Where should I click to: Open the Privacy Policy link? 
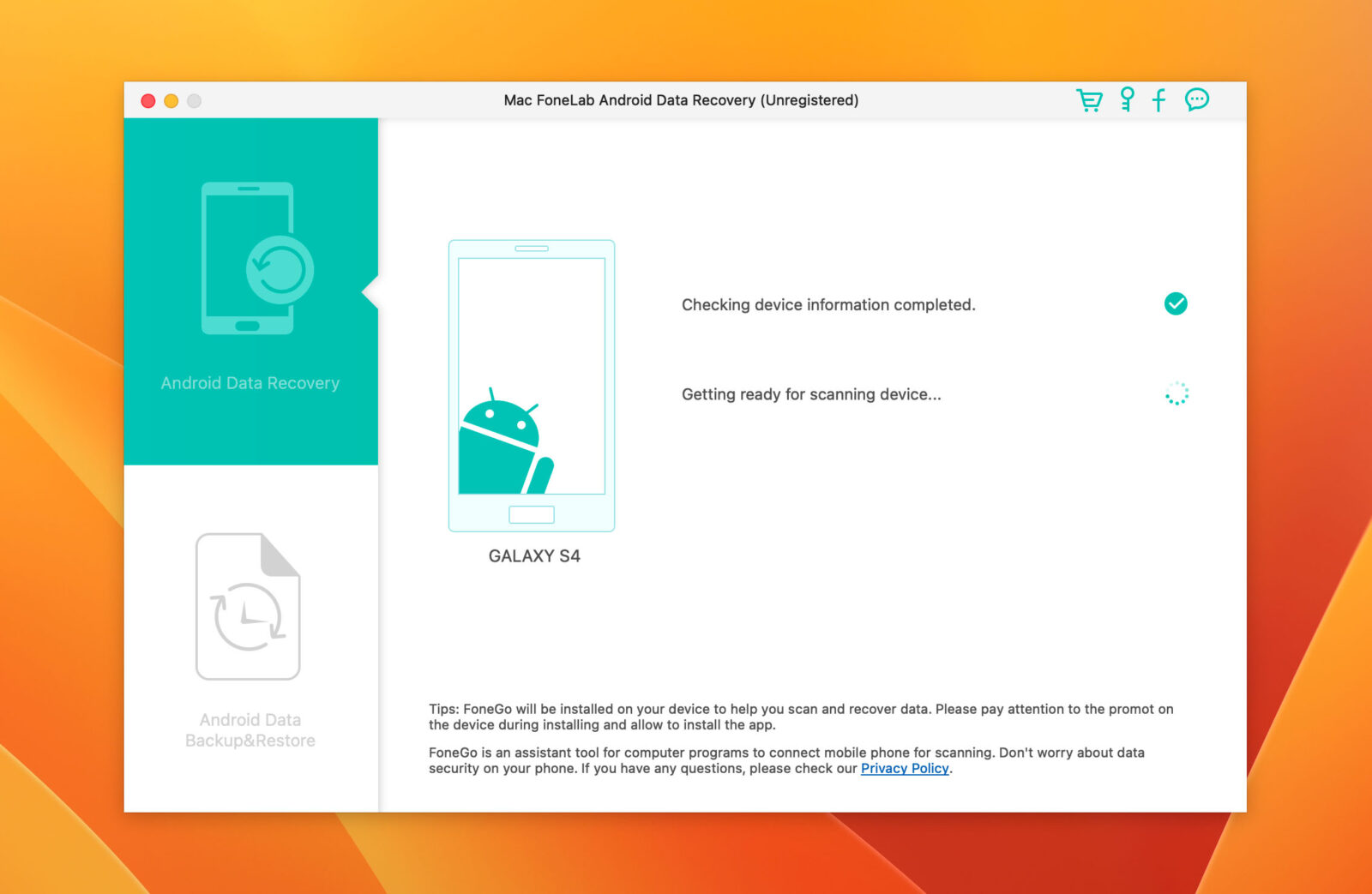point(904,768)
